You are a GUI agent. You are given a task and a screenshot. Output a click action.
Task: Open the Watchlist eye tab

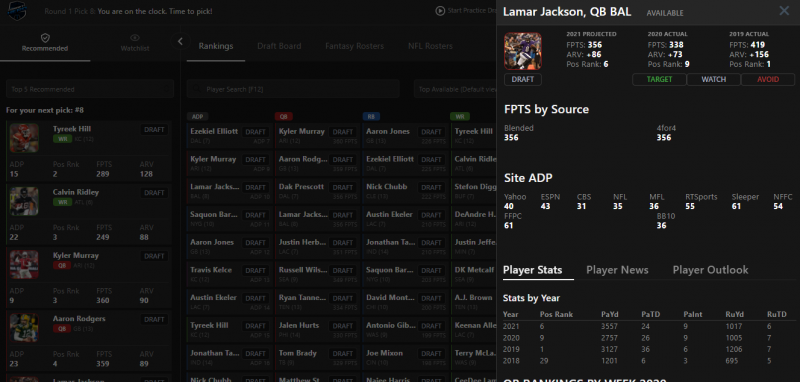click(135, 43)
